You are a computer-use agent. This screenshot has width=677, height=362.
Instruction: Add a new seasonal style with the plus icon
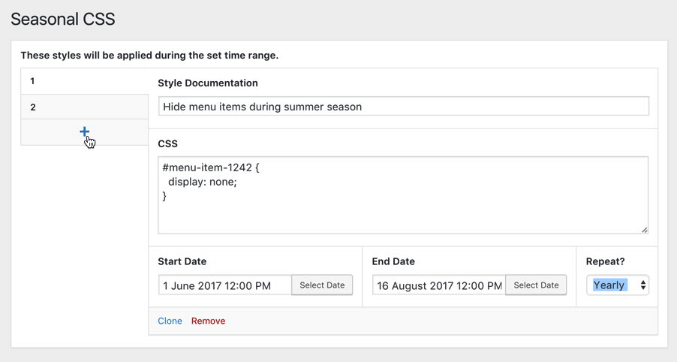[x=84, y=132]
